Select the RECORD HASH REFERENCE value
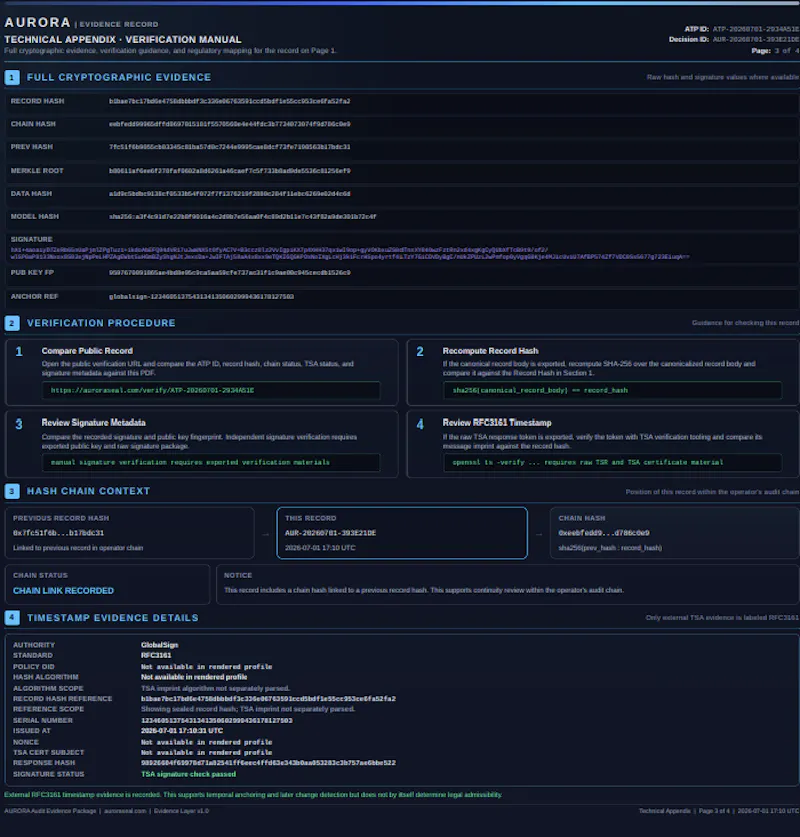Screen dimensions: 800x837 [x=268, y=699]
